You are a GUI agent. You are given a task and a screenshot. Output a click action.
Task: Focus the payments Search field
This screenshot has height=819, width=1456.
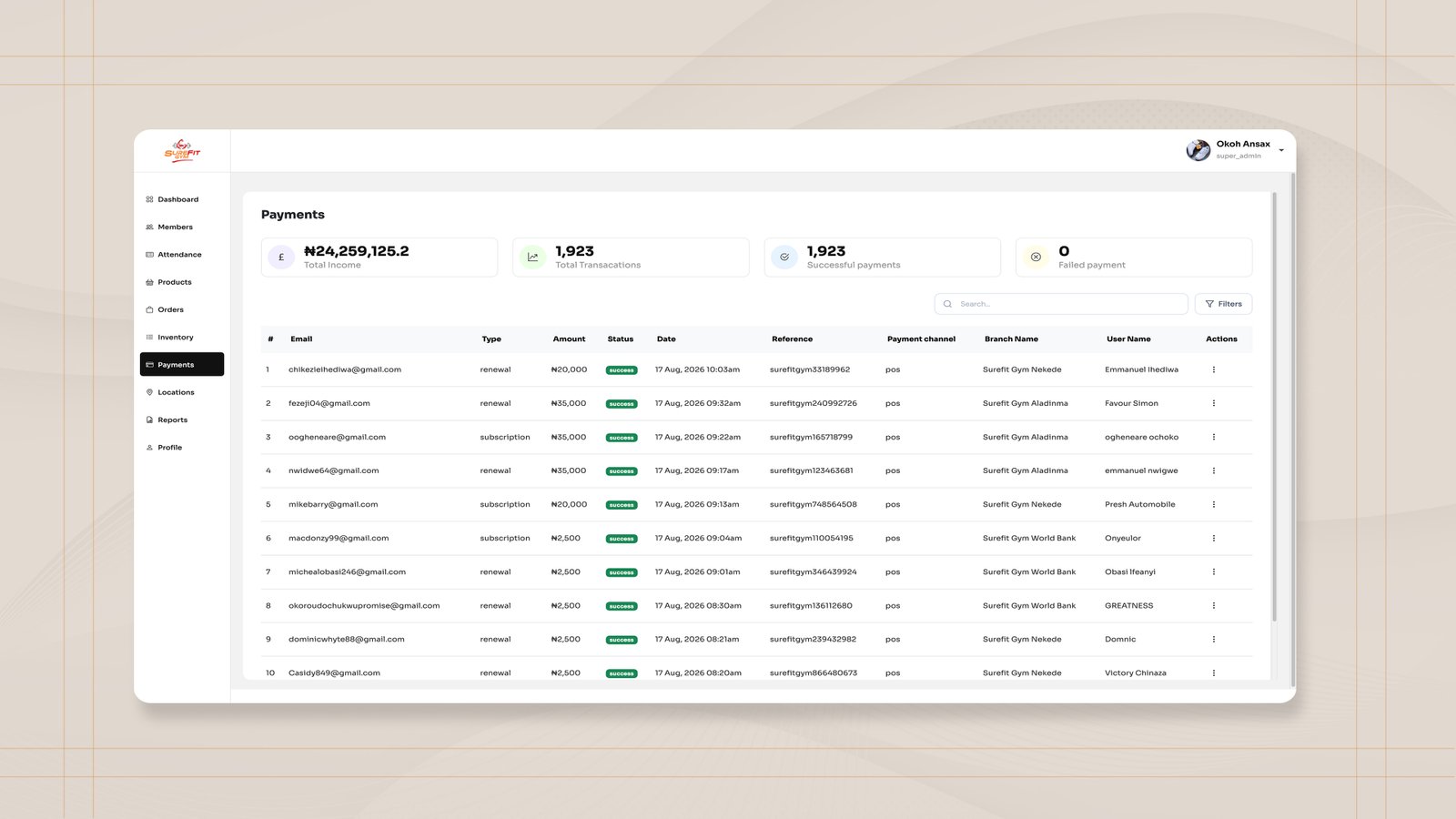coord(1061,304)
